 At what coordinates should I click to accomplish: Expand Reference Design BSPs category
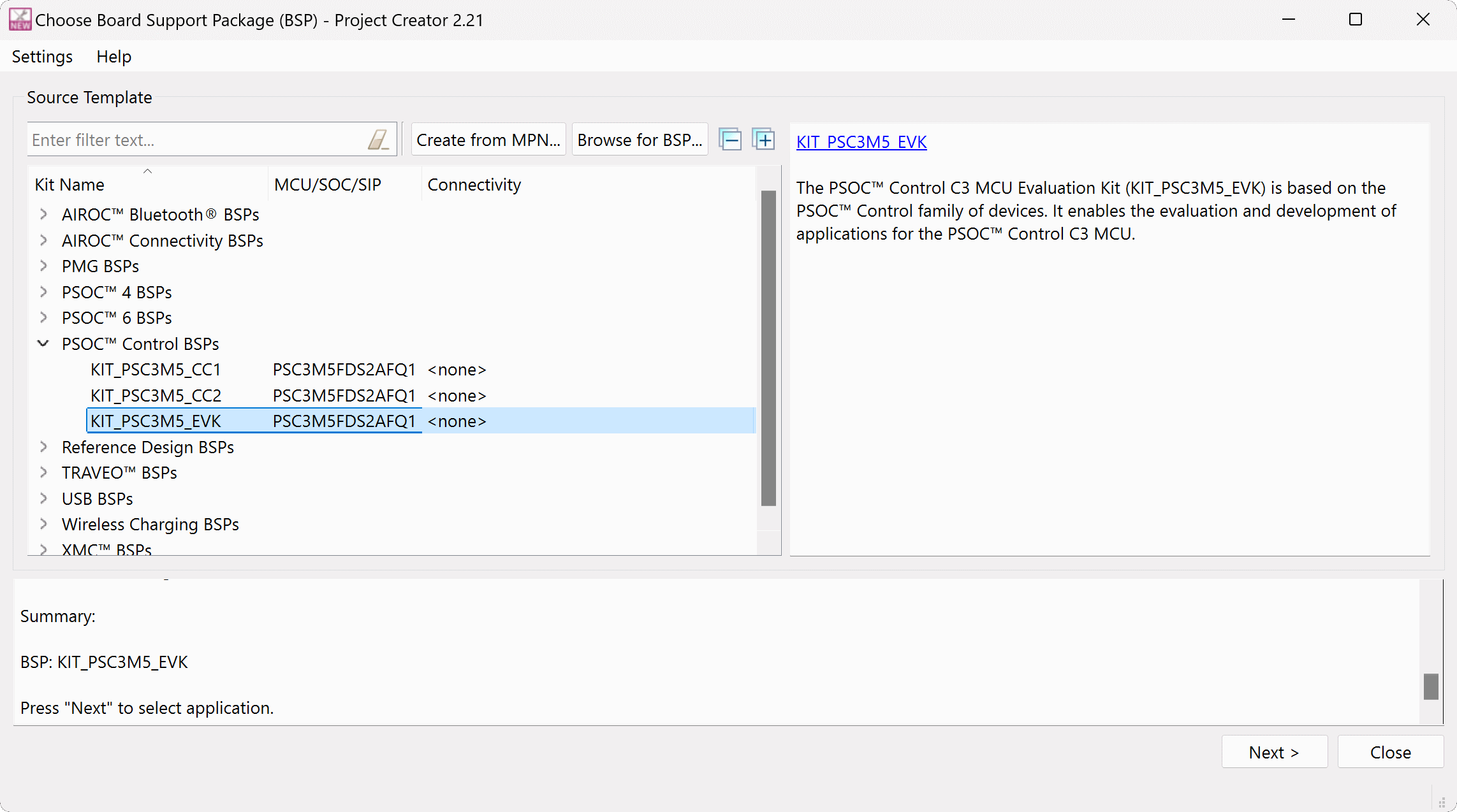point(43,447)
